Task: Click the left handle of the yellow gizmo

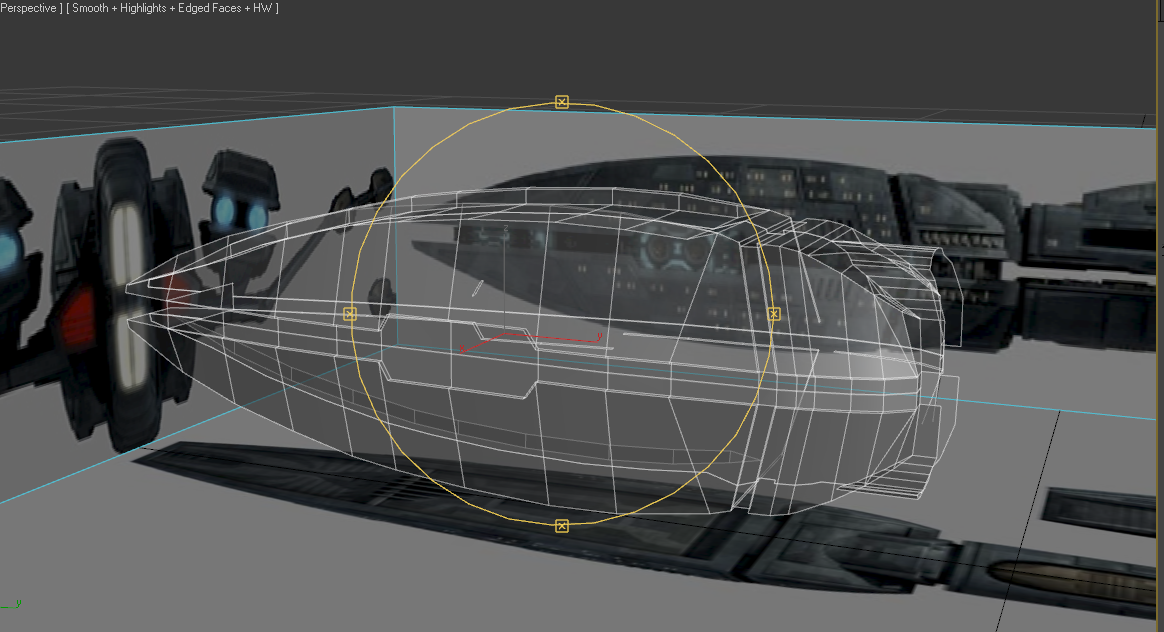Action: tap(349, 314)
